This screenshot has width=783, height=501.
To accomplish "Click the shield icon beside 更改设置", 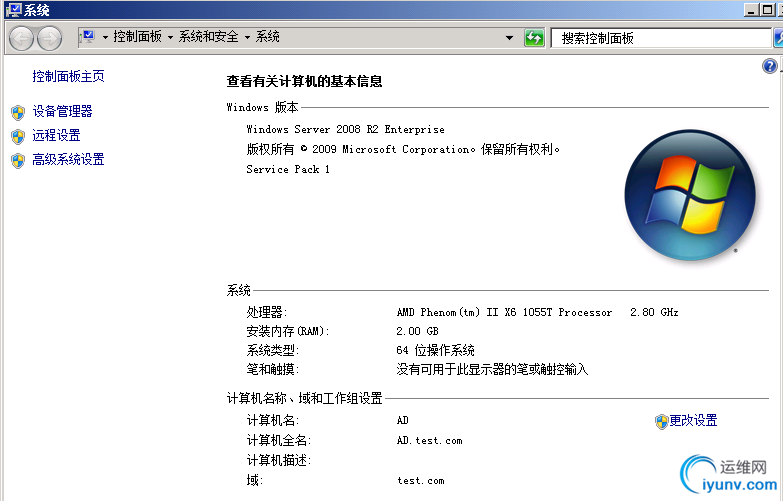I will click(x=661, y=422).
